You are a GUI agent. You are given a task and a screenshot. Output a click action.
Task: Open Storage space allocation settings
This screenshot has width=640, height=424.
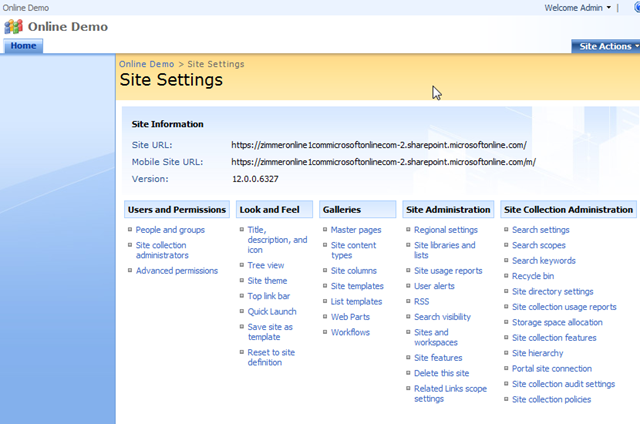pyautogui.click(x=557, y=322)
